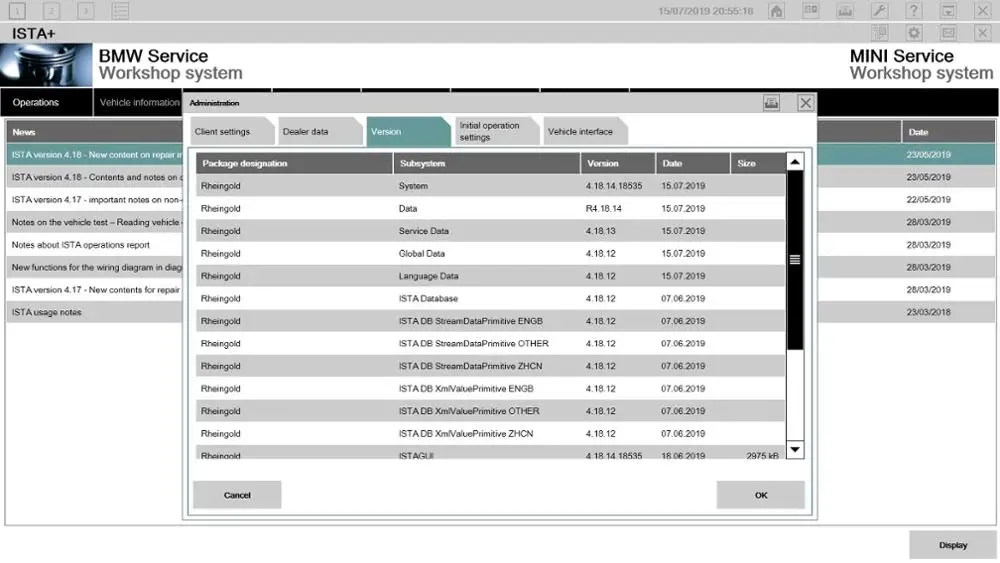Screen dimensions: 1000x563
Task: Click the Cancel button
Action: click(237, 495)
